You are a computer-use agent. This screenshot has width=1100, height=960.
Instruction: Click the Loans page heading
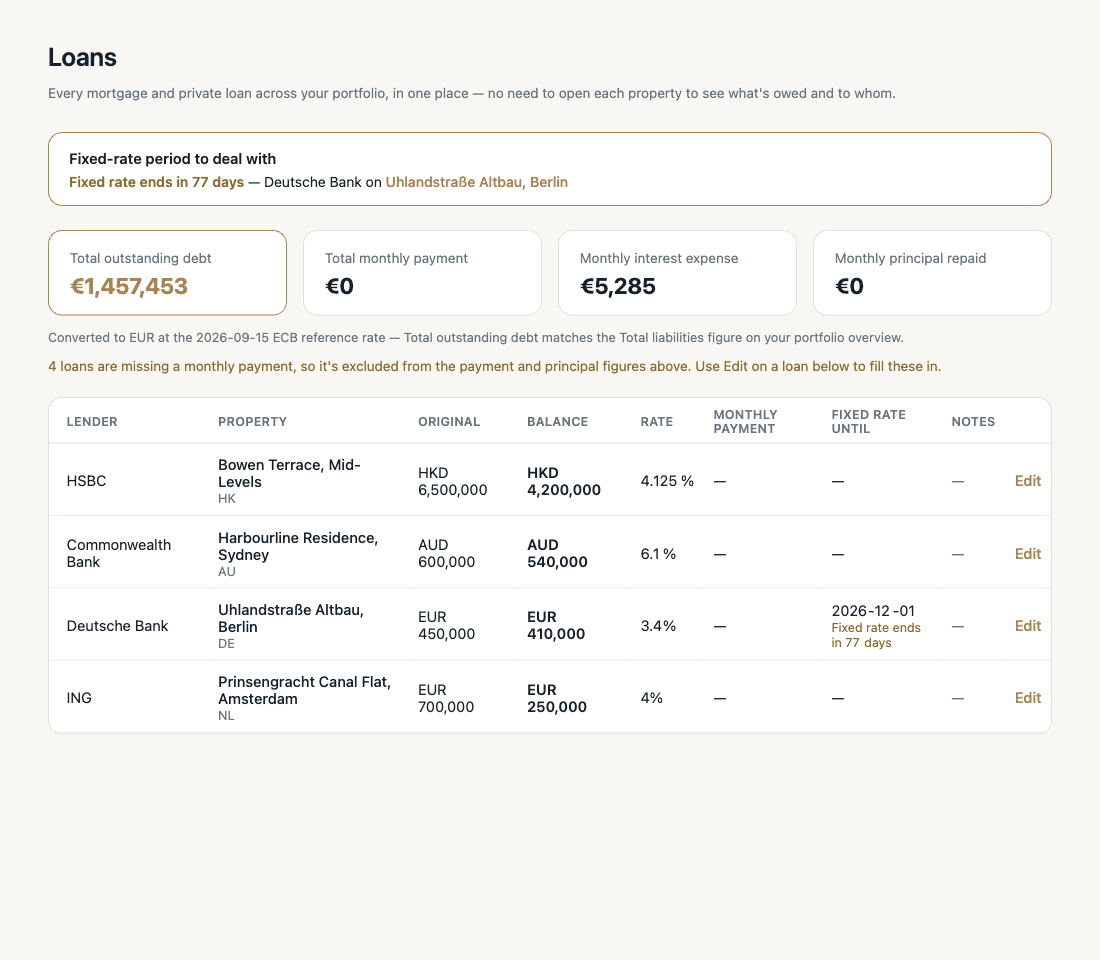point(82,58)
